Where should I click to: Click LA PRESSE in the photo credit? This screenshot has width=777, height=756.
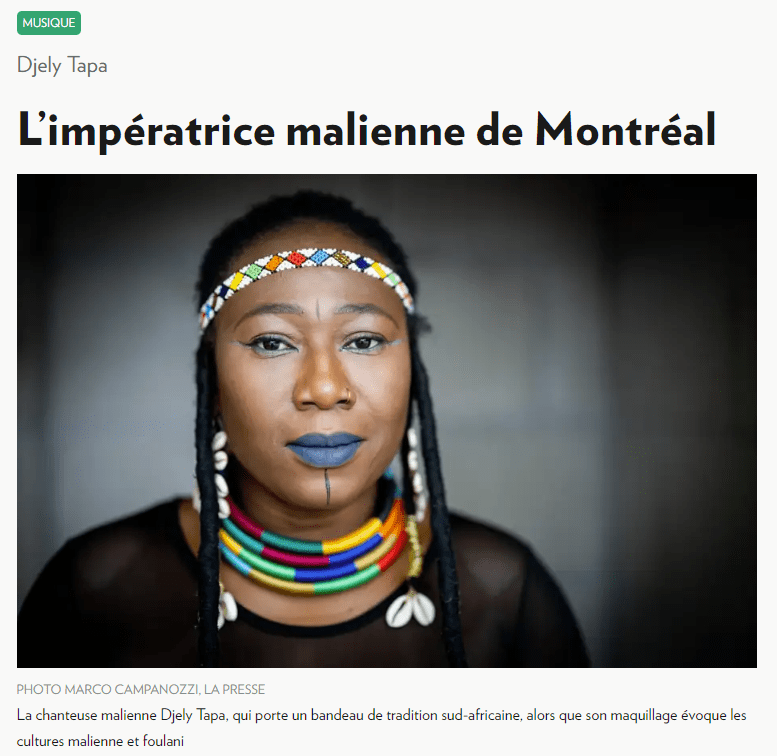coord(234,690)
